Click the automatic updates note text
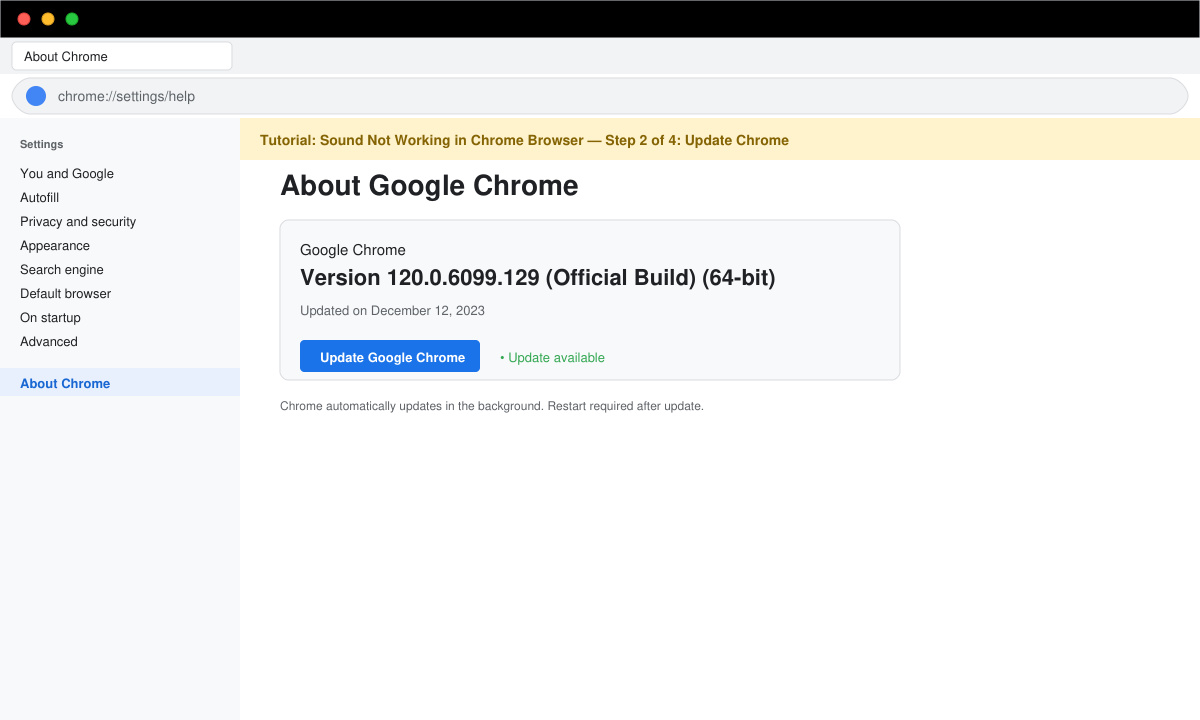1200x720 pixels. 492,406
